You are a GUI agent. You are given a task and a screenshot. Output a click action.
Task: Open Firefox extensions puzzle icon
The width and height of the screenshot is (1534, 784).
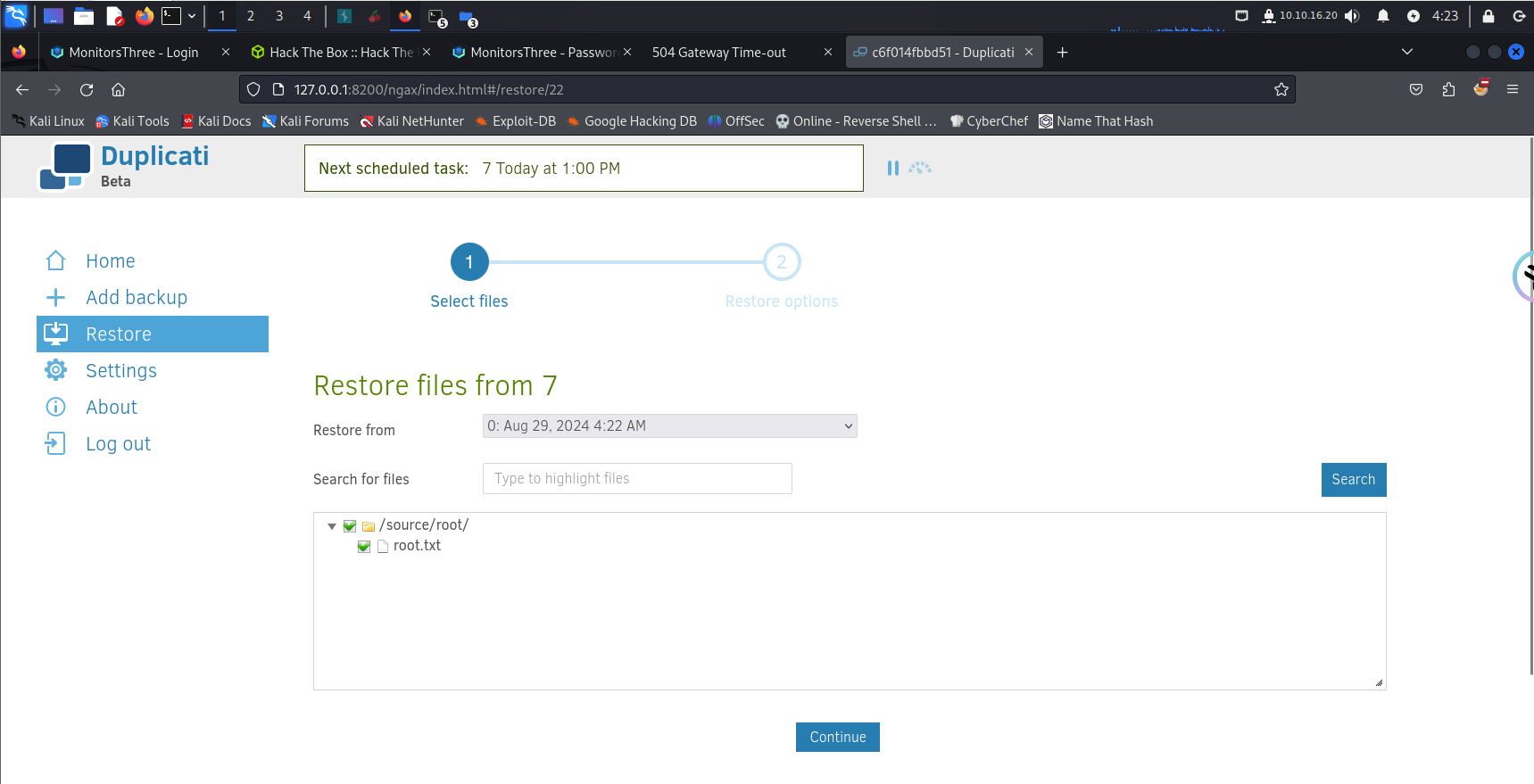pyautogui.click(x=1448, y=89)
